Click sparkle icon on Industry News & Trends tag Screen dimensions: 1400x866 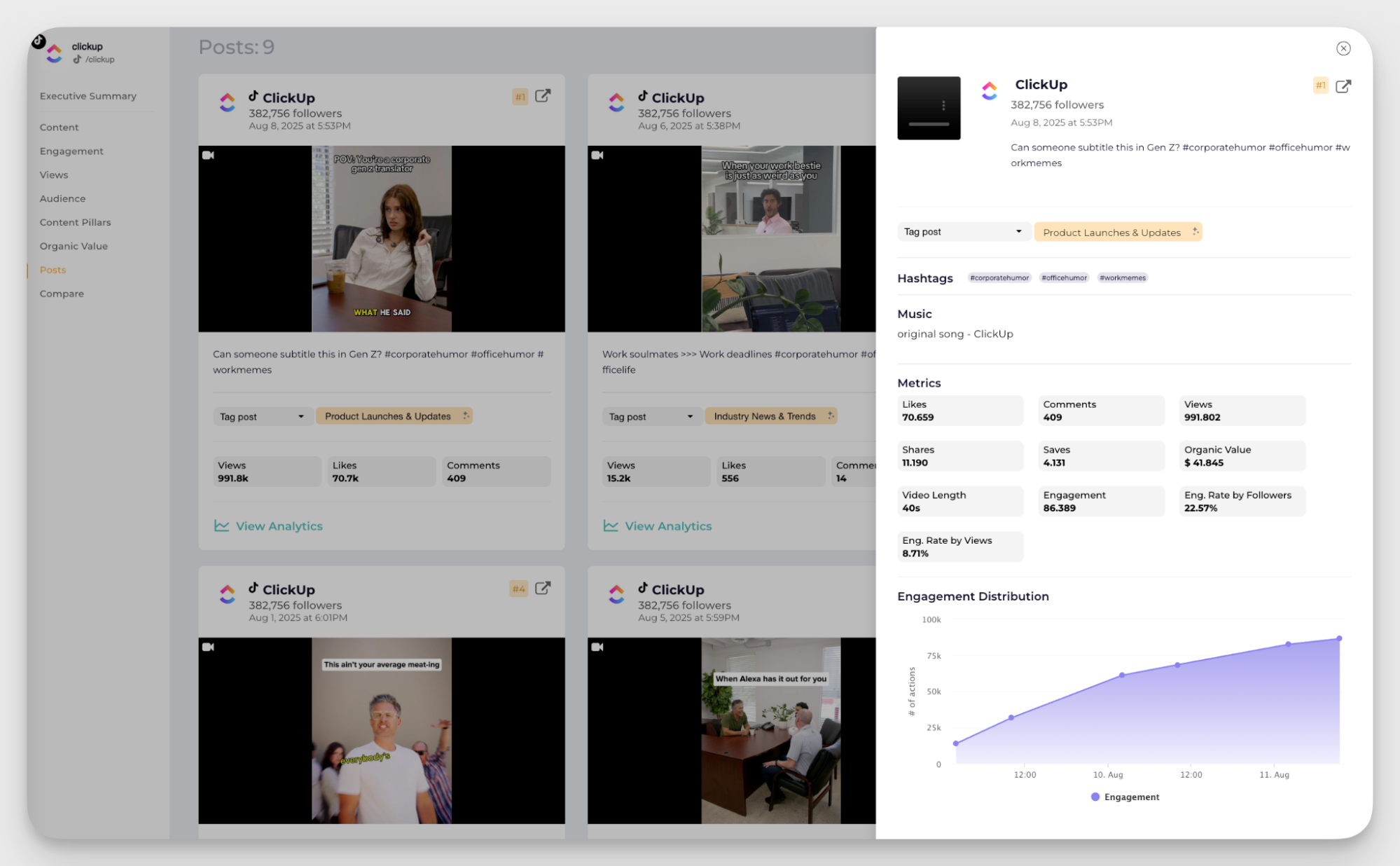click(831, 415)
